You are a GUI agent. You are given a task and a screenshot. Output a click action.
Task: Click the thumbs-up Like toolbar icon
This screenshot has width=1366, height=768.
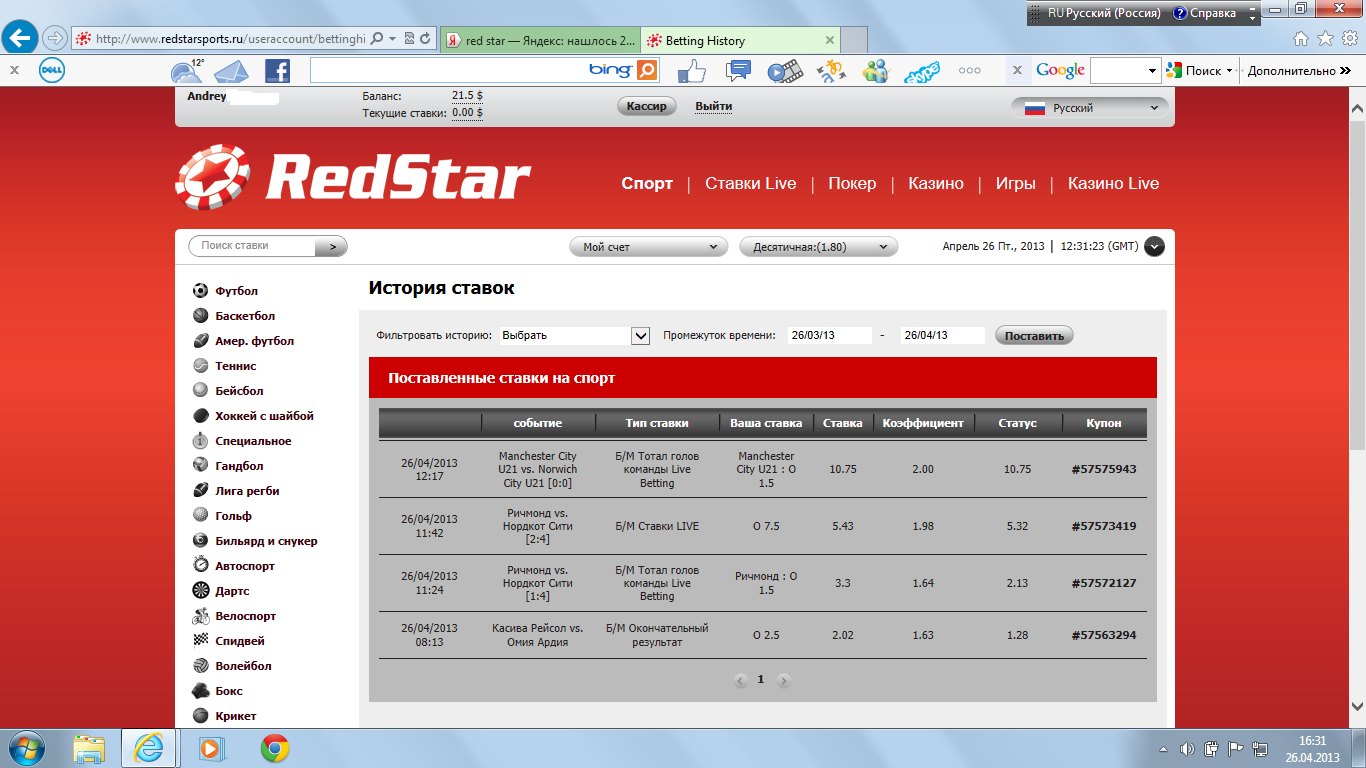(692, 71)
